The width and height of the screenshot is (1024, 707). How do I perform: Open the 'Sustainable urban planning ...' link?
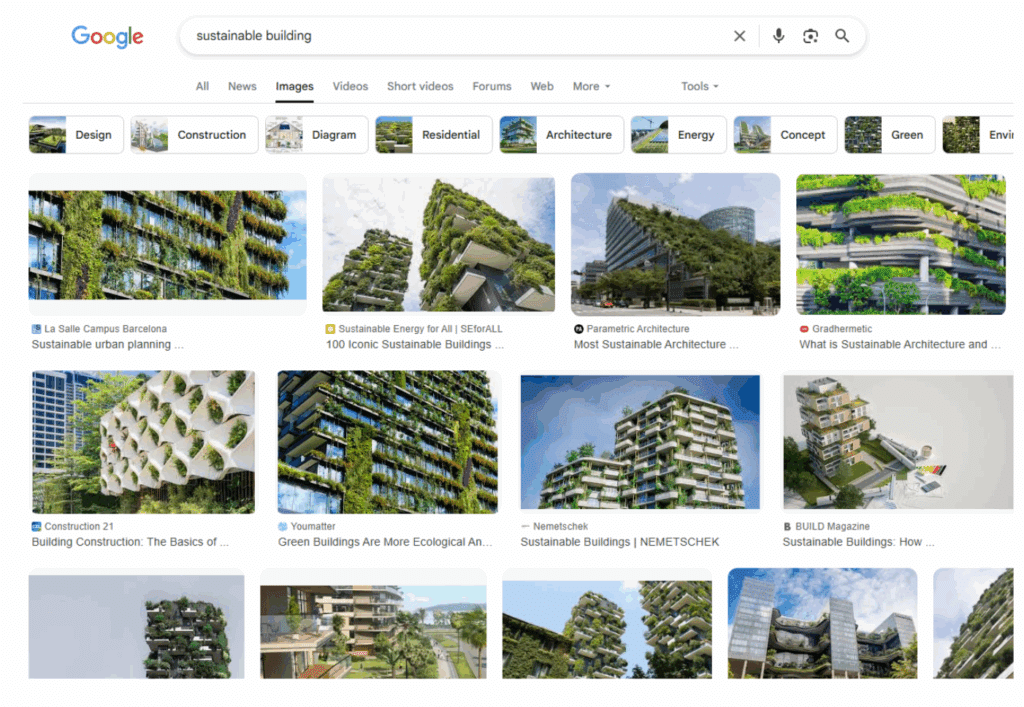coord(108,345)
